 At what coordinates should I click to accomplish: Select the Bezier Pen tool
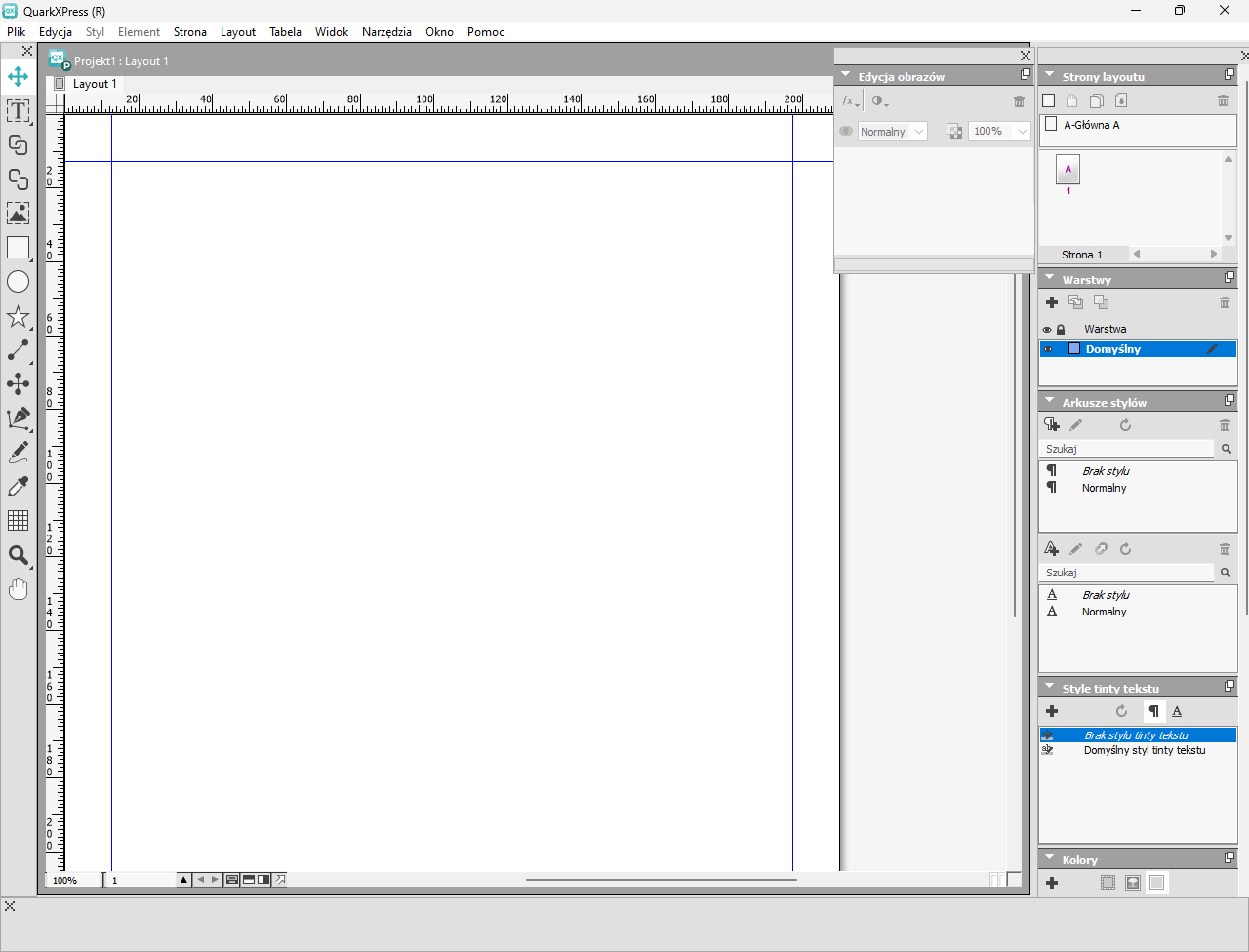[18, 418]
